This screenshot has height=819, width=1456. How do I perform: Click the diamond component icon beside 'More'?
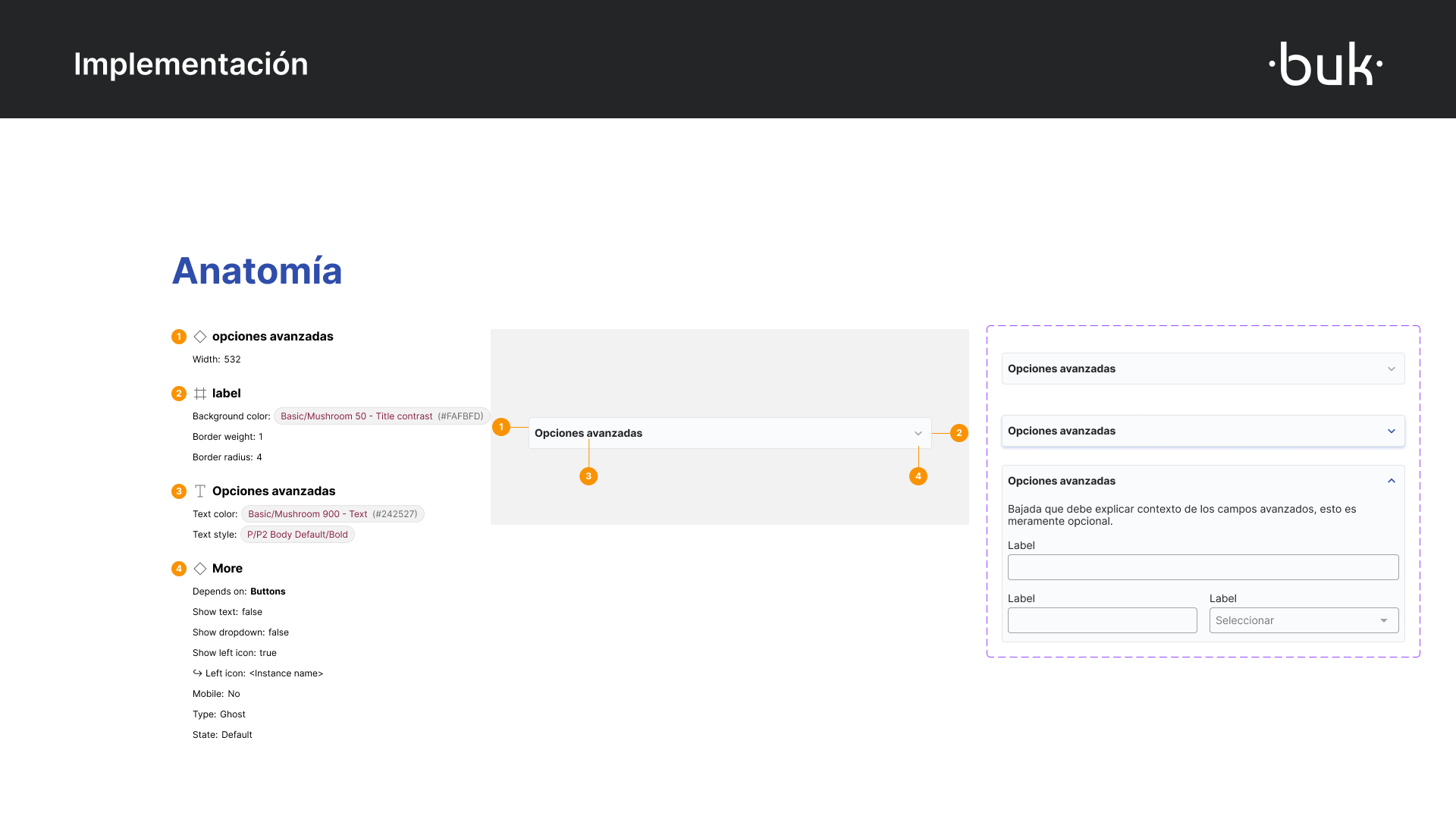pos(200,568)
